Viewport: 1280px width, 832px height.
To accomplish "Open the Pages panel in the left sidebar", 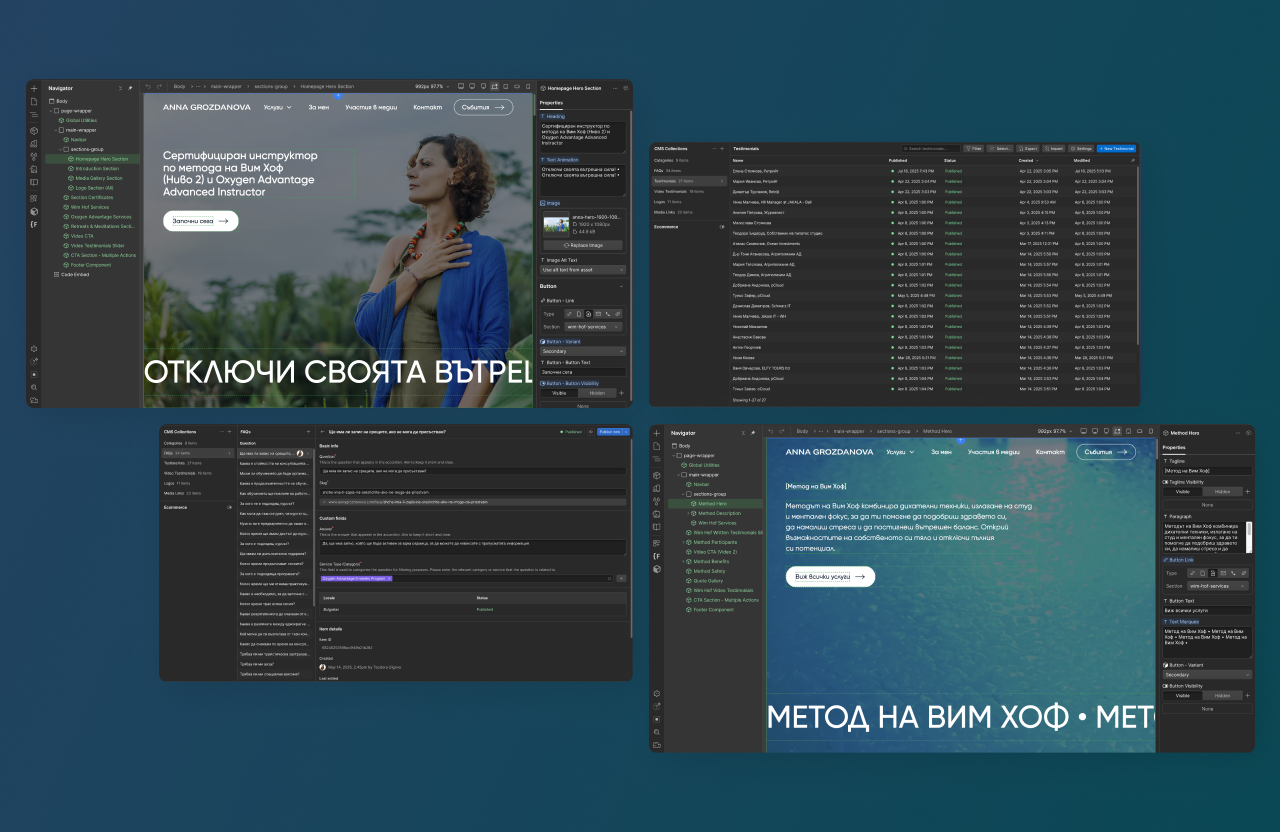I will (x=33, y=103).
